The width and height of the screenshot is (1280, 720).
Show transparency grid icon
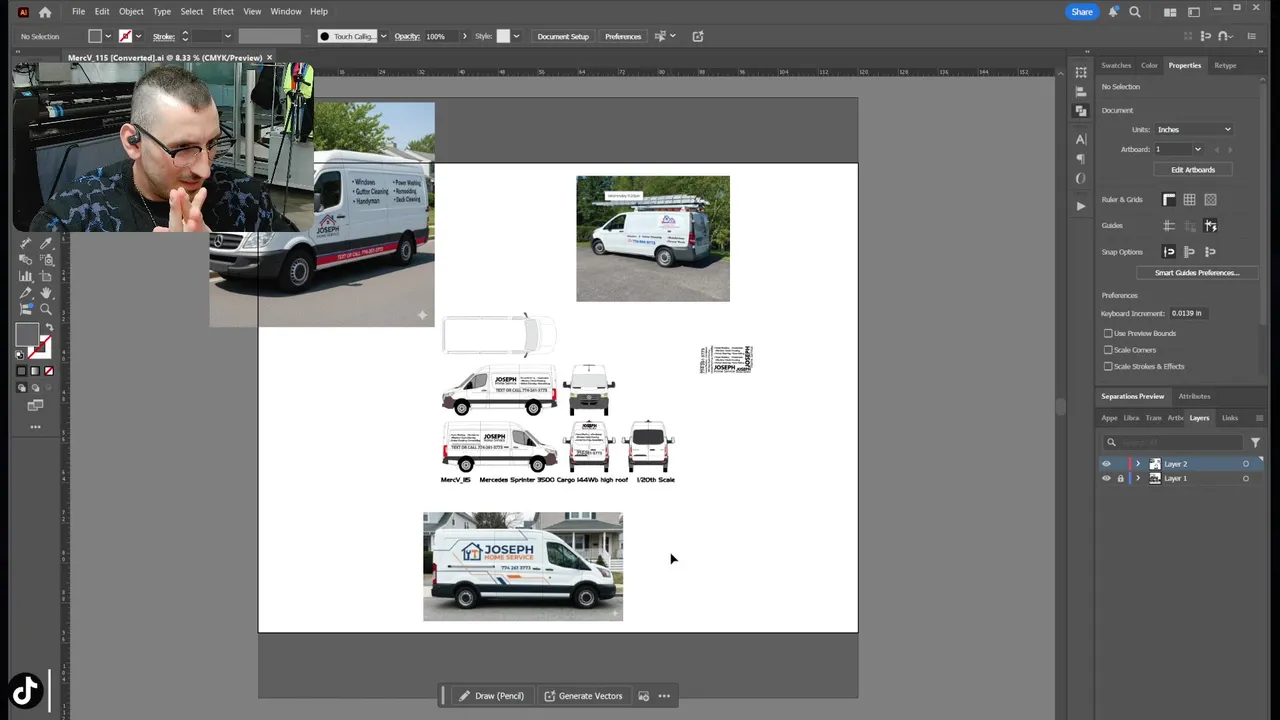(x=1210, y=199)
